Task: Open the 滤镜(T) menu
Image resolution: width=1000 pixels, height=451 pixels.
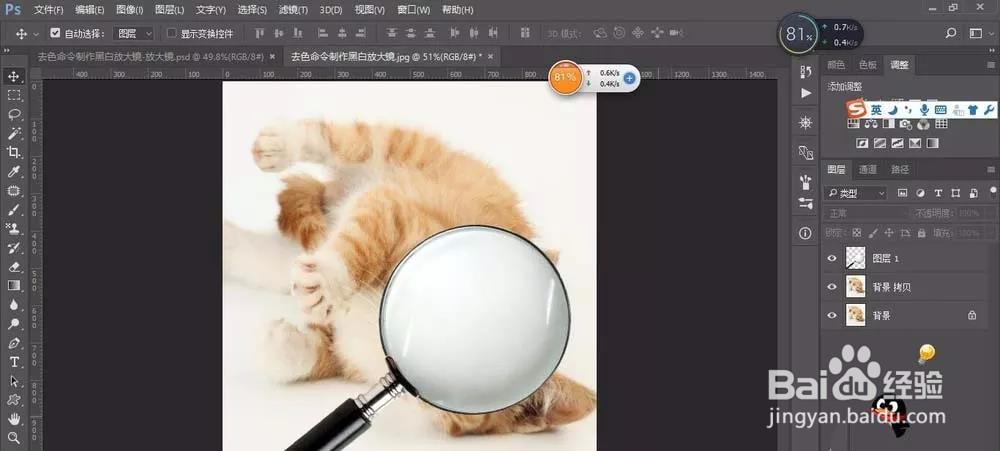Action: tap(293, 10)
